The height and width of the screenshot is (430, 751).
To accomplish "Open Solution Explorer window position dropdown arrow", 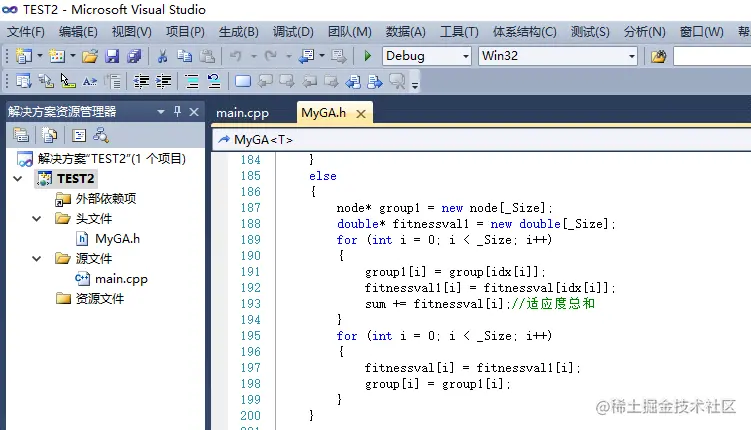I will pos(160,112).
